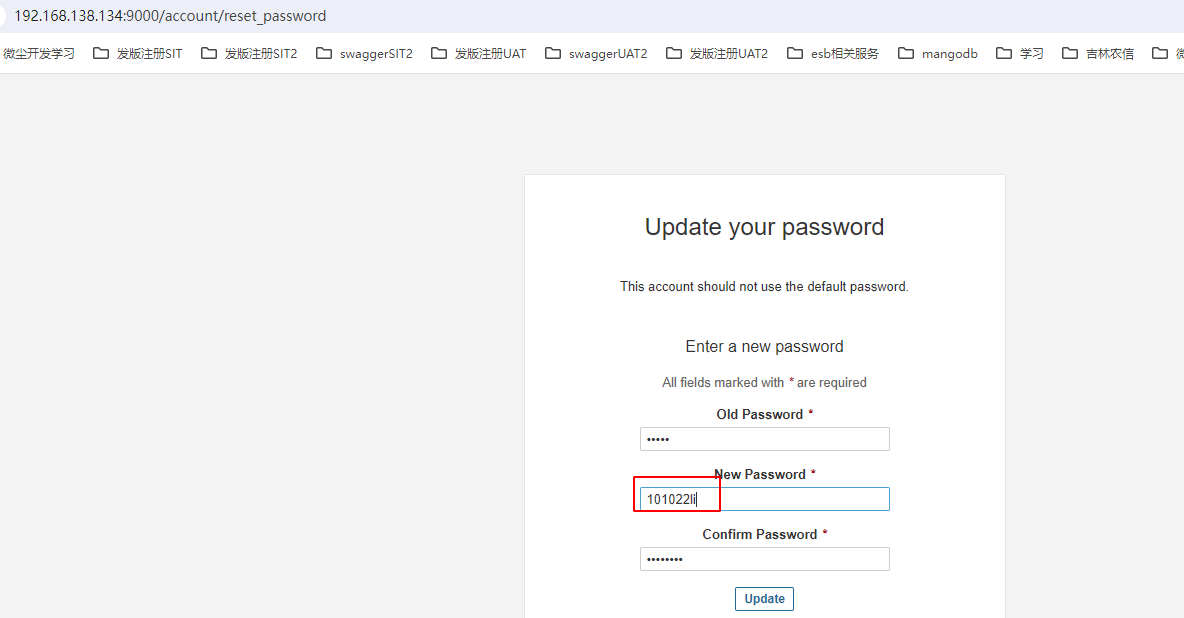This screenshot has width=1184, height=618.
Task: Expand the swaggerSIT2 bookmark folder
Action: click(365, 53)
